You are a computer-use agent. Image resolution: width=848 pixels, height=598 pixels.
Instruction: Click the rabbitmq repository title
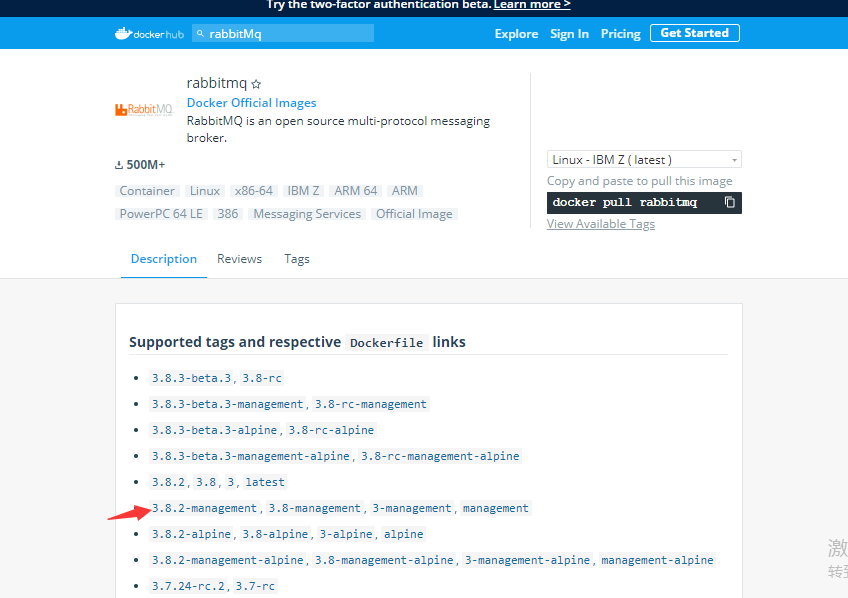217,83
